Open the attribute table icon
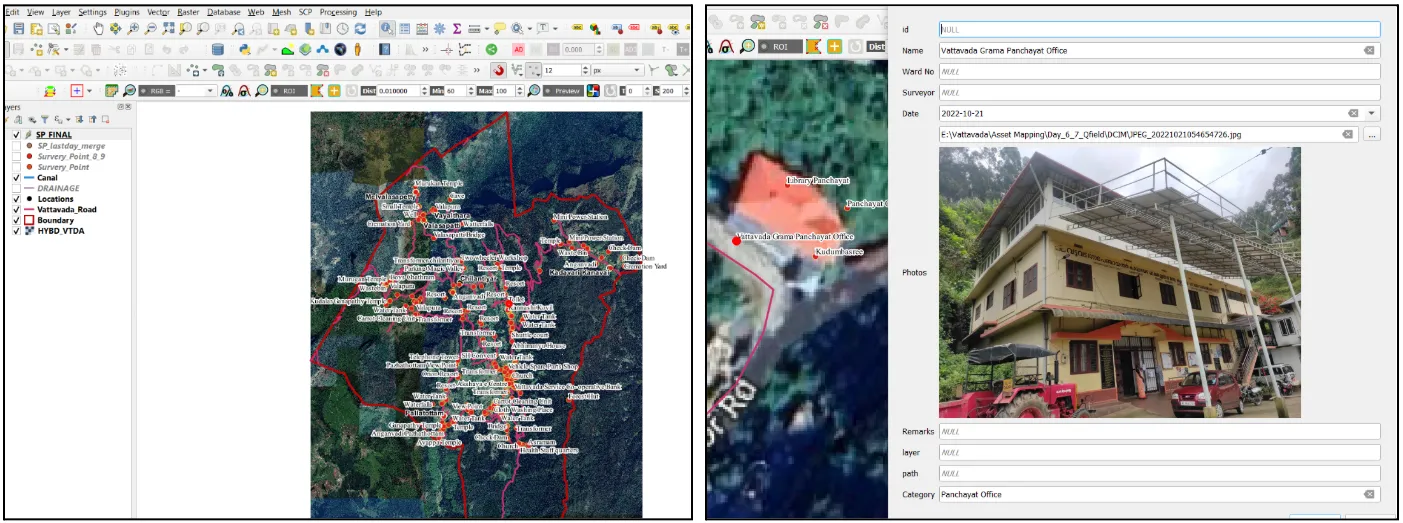This screenshot has width=1403, height=523. click(x=405, y=29)
